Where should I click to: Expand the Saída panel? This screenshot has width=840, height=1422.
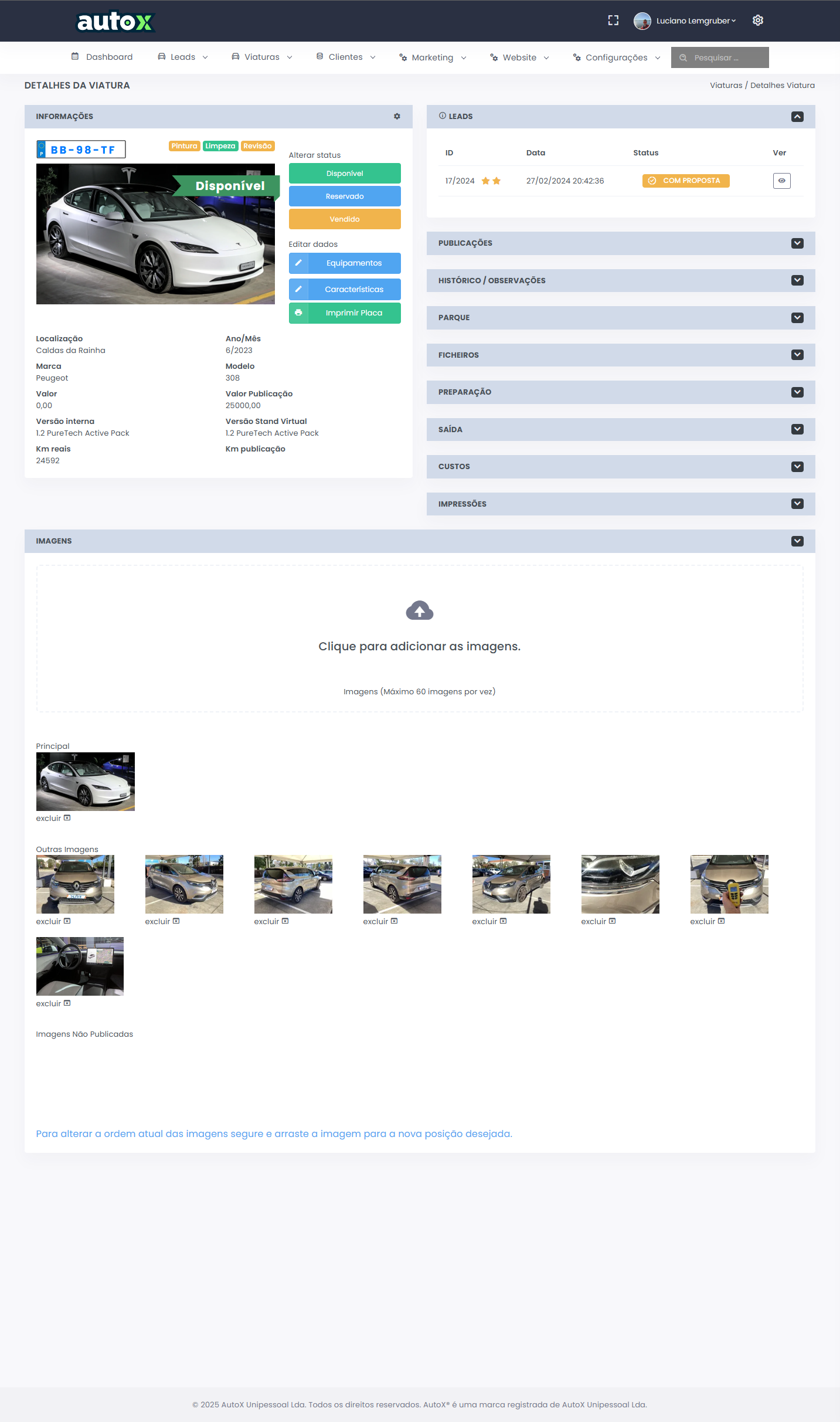[x=797, y=430]
